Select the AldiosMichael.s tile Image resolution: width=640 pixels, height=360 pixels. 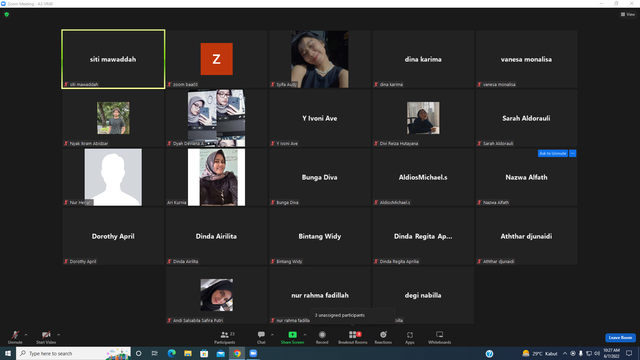(x=423, y=177)
